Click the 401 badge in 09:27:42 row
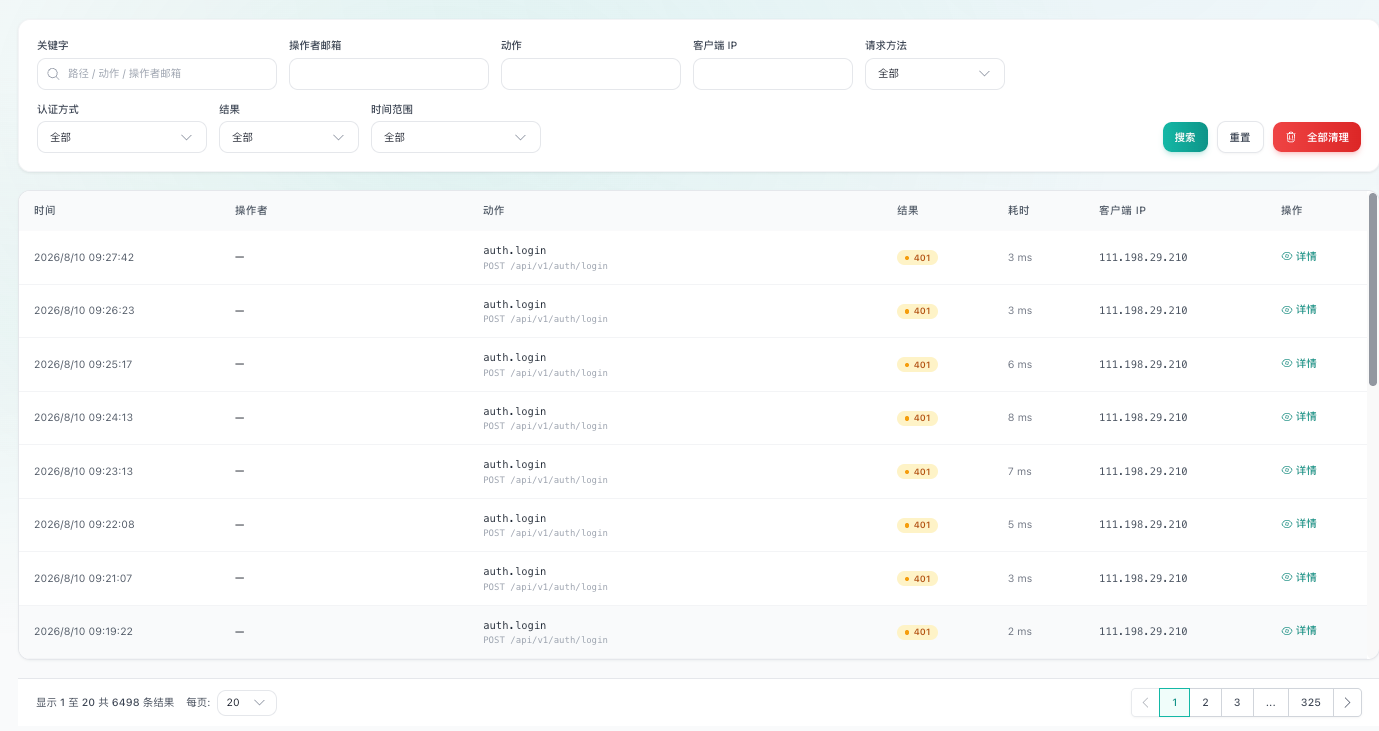 tap(917, 258)
